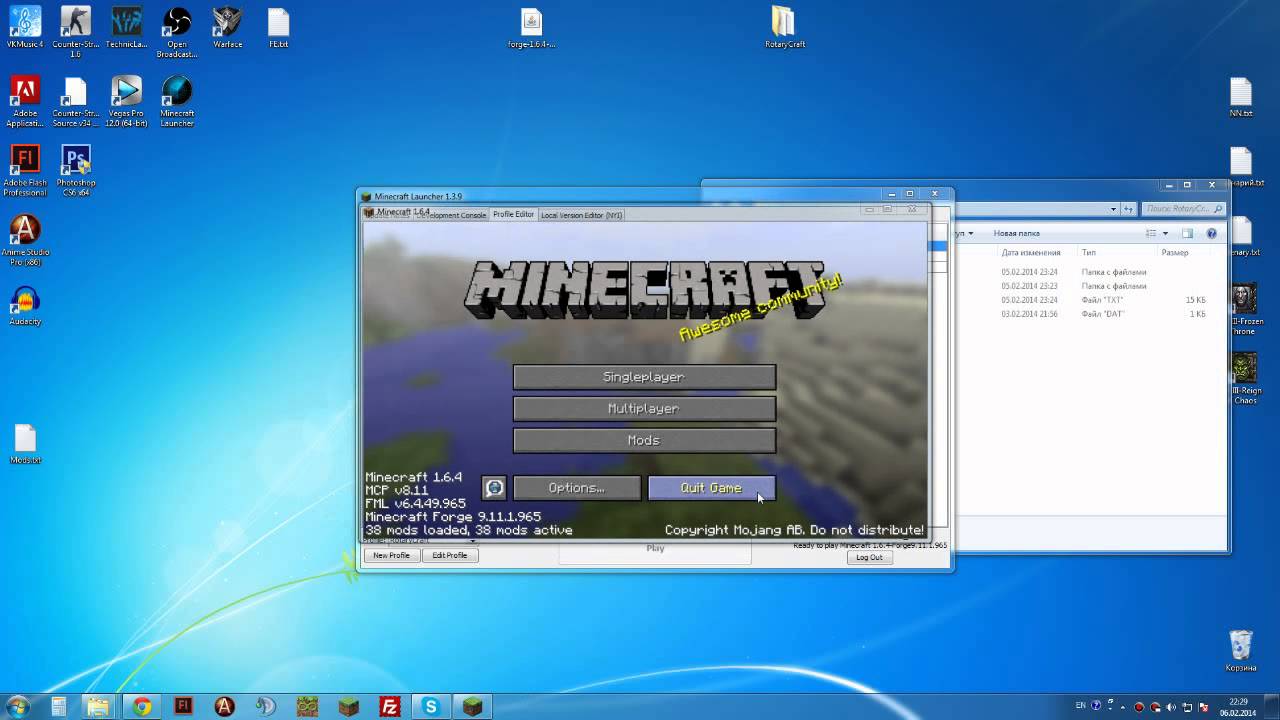Select the Audacity desktop icon
Image resolution: width=1280 pixels, height=720 pixels.
pos(25,306)
